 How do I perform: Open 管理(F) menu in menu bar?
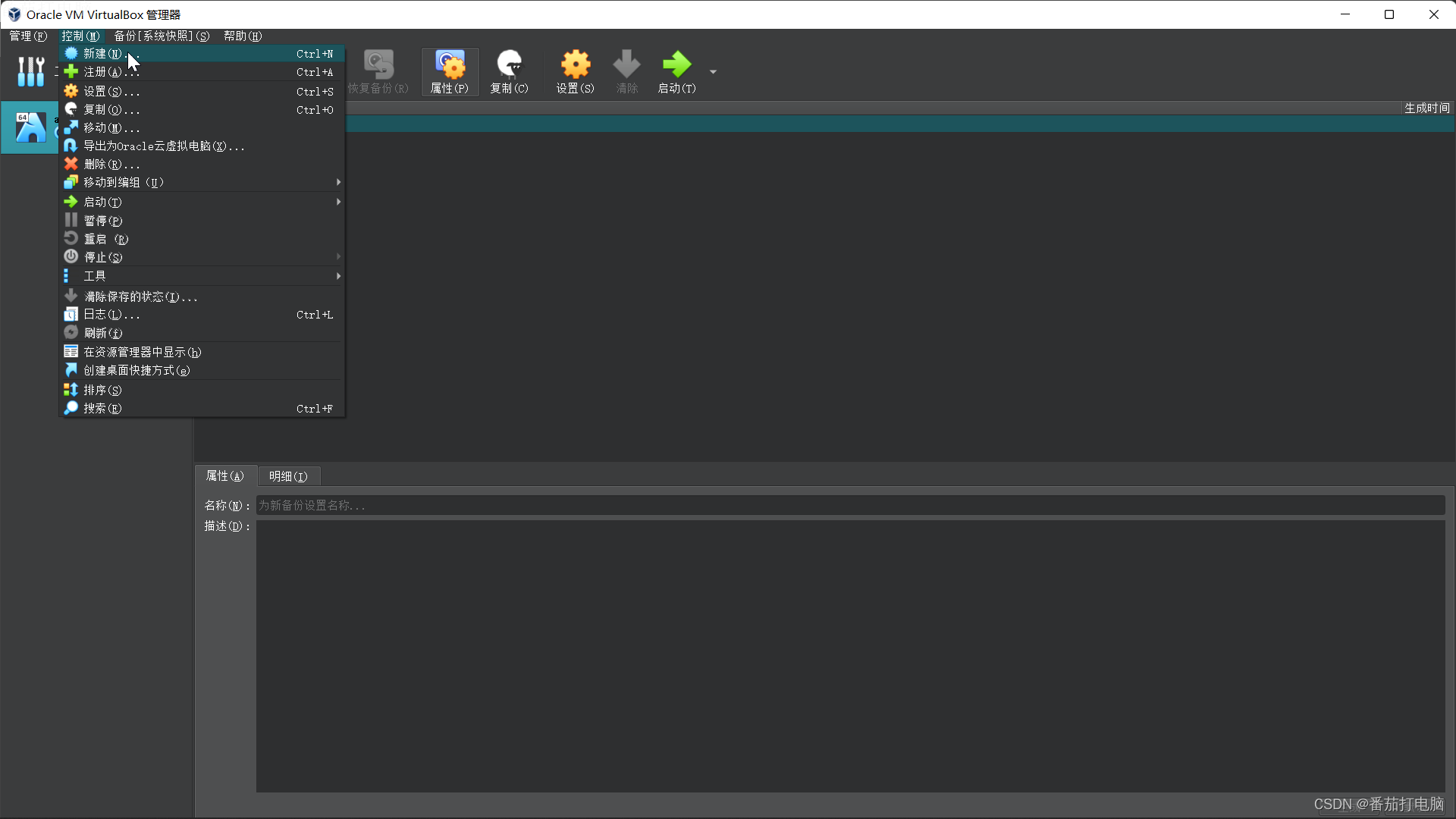[x=28, y=36]
